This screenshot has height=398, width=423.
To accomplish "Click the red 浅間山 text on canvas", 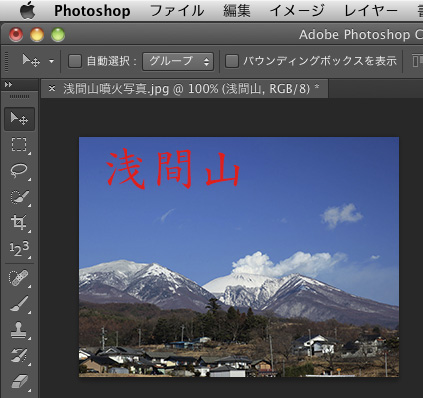I will pyautogui.click(x=173, y=168).
